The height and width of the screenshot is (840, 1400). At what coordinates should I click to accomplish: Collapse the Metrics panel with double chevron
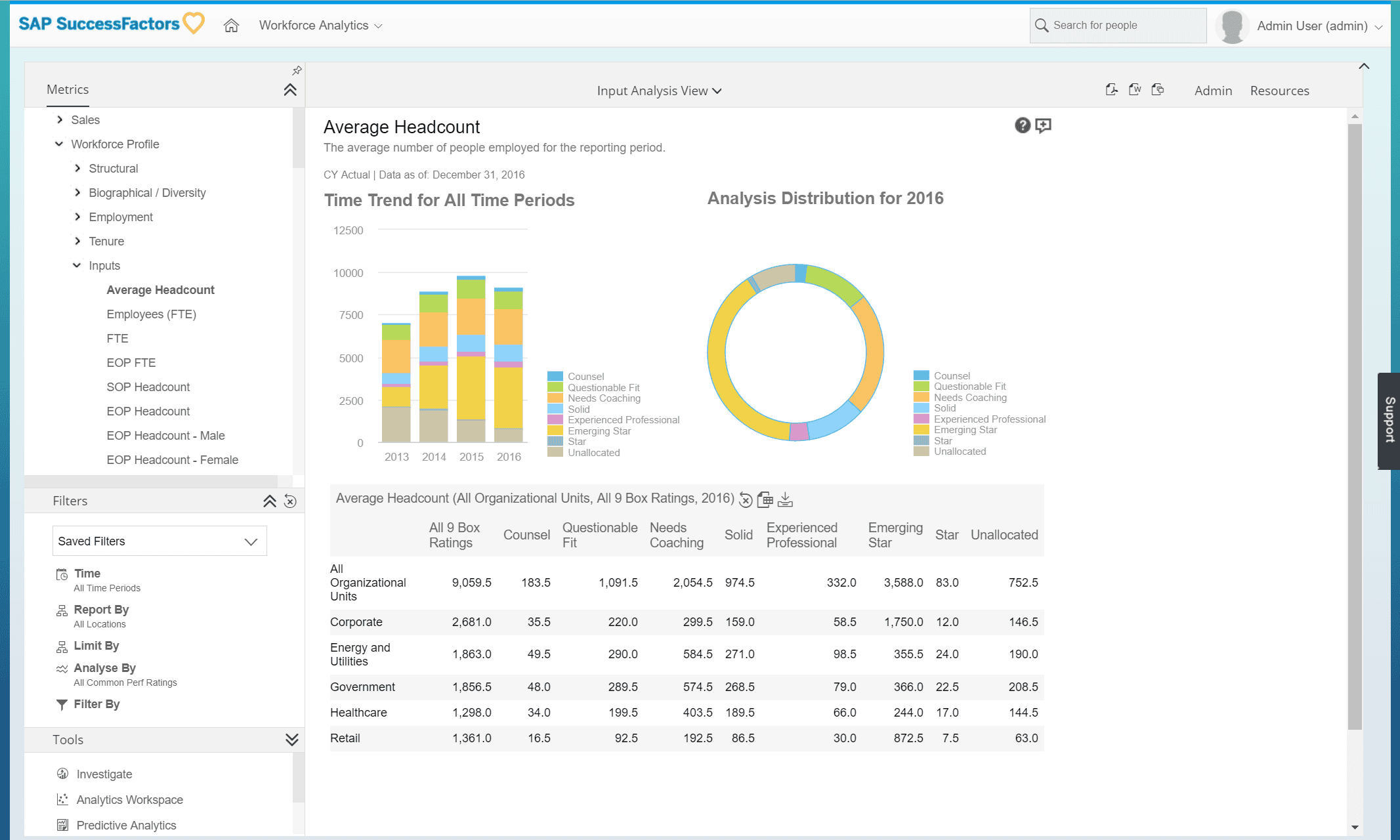coord(290,90)
